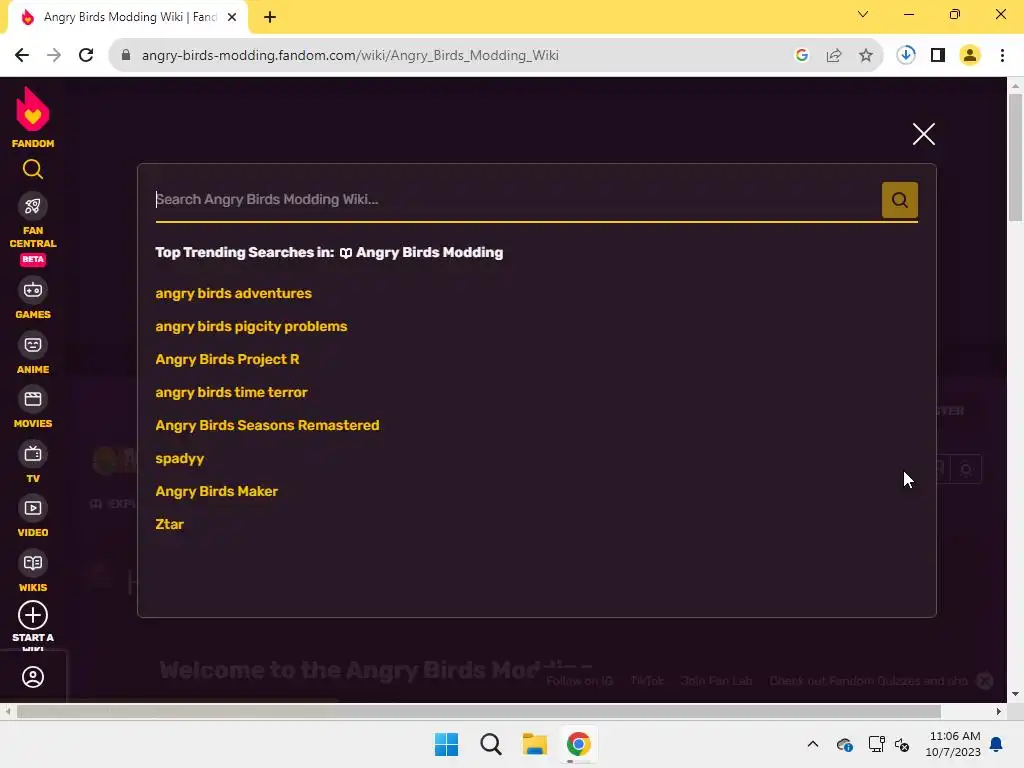
Task: Select trending search angry birds adventures
Action: pyautogui.click(x=233, y=293)
